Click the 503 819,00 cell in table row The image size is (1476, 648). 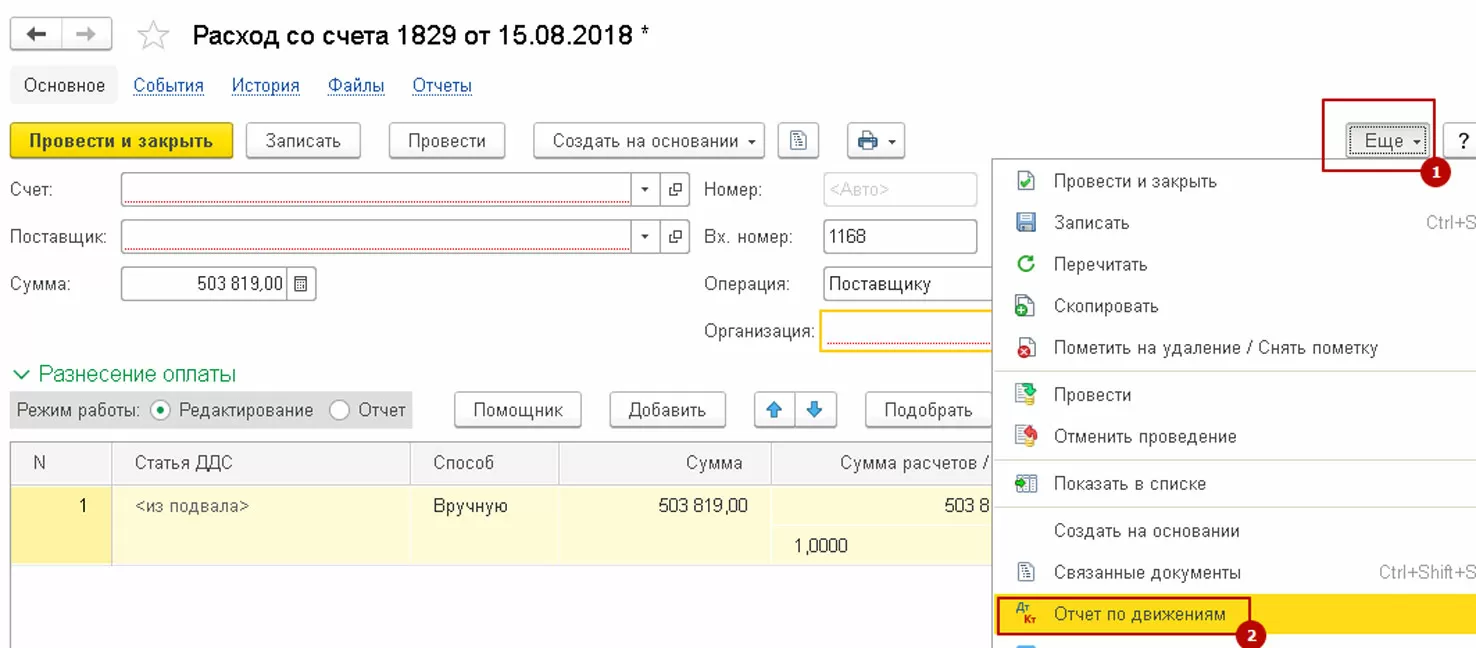click(x=665, y=506)
